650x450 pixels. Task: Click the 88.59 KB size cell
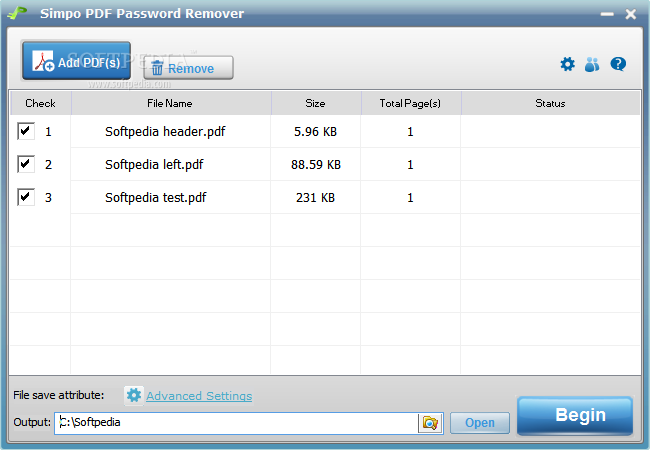click(x=315, y=165)
